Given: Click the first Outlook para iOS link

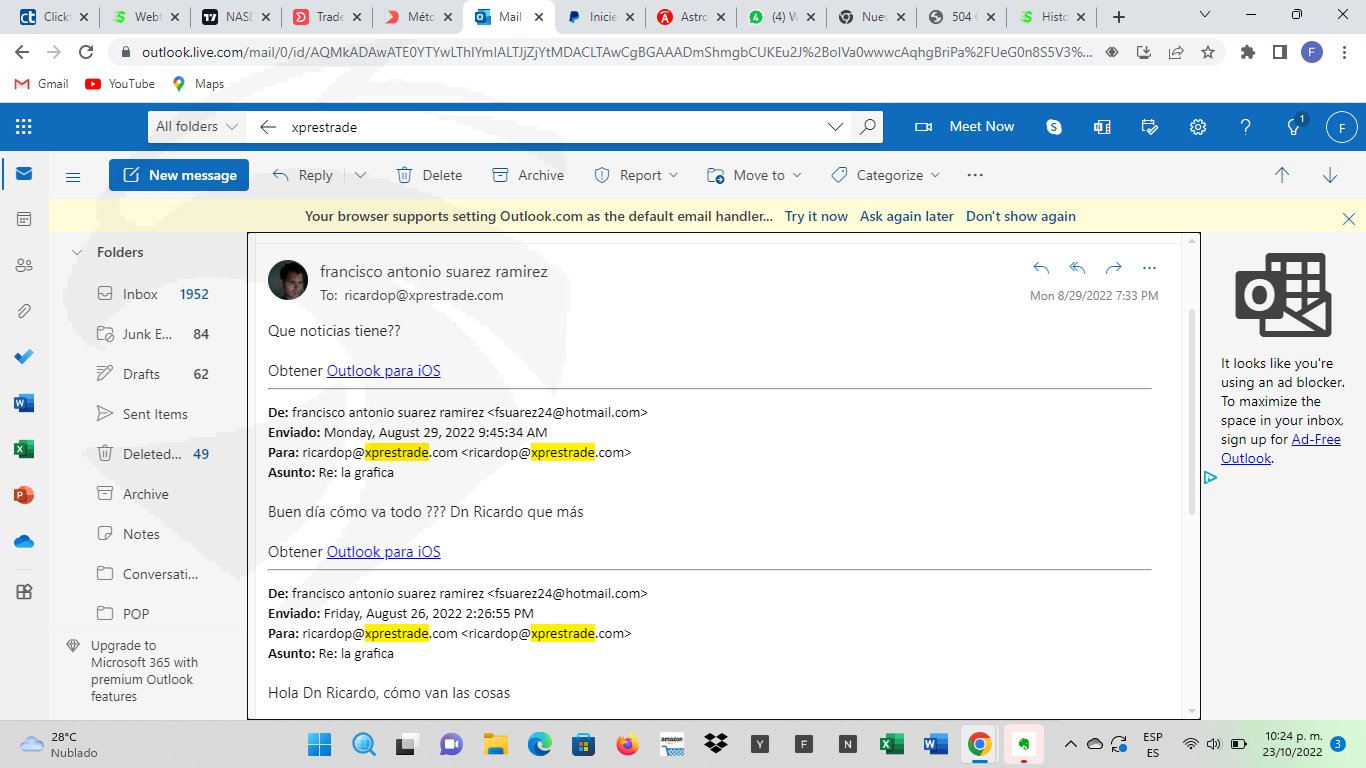Looking at the screenshot, I should [383, 371].
